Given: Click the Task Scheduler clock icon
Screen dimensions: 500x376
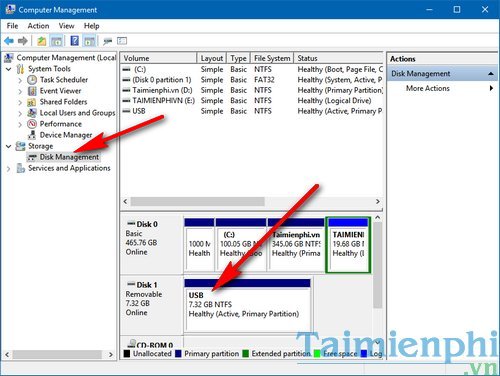Looking at the screenshot, I should click(x=32, y=80).
